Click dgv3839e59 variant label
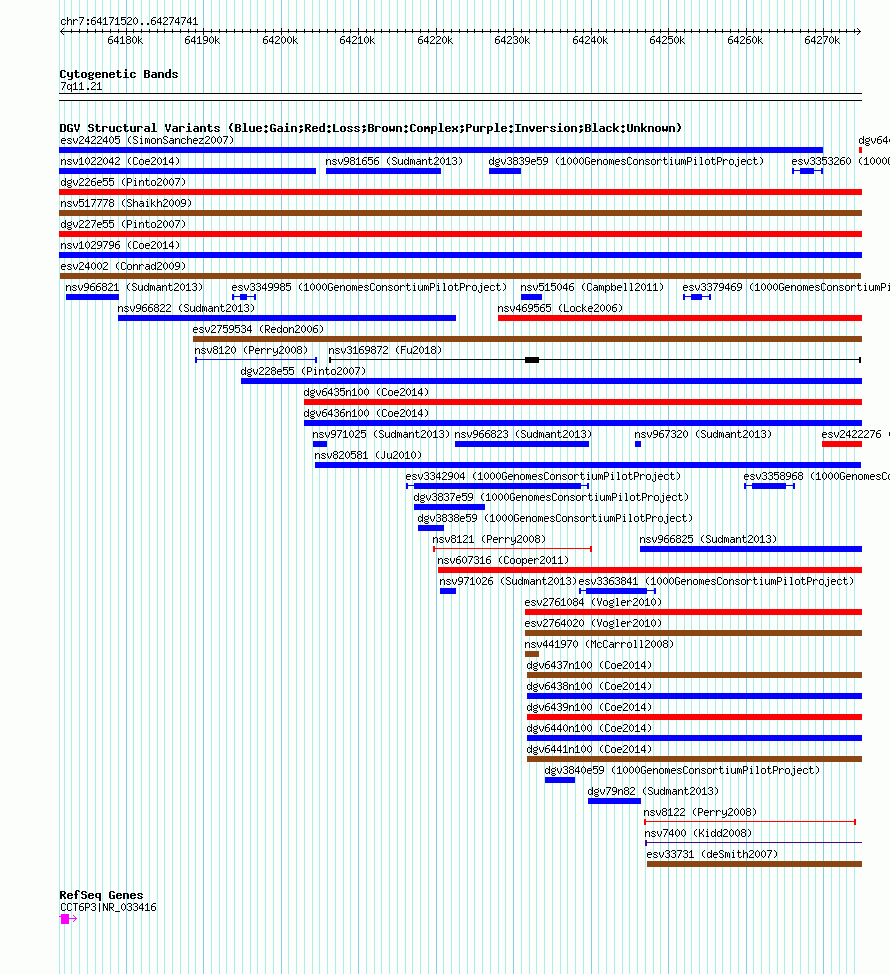The image size is (890, 974). 626,162
